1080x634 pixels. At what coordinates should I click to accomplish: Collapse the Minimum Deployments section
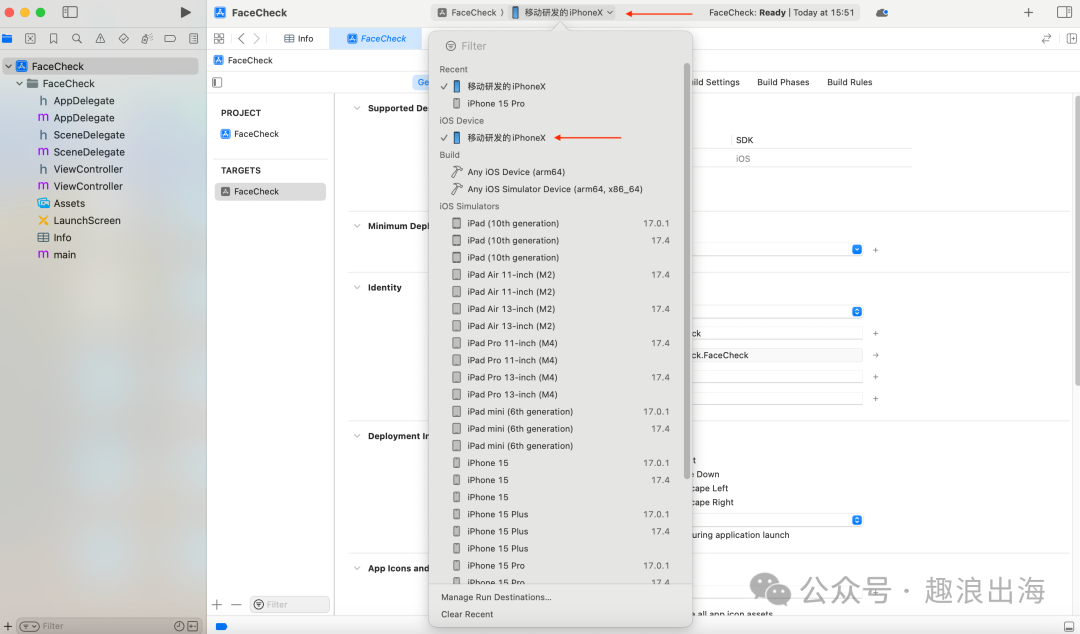point(357,226)
